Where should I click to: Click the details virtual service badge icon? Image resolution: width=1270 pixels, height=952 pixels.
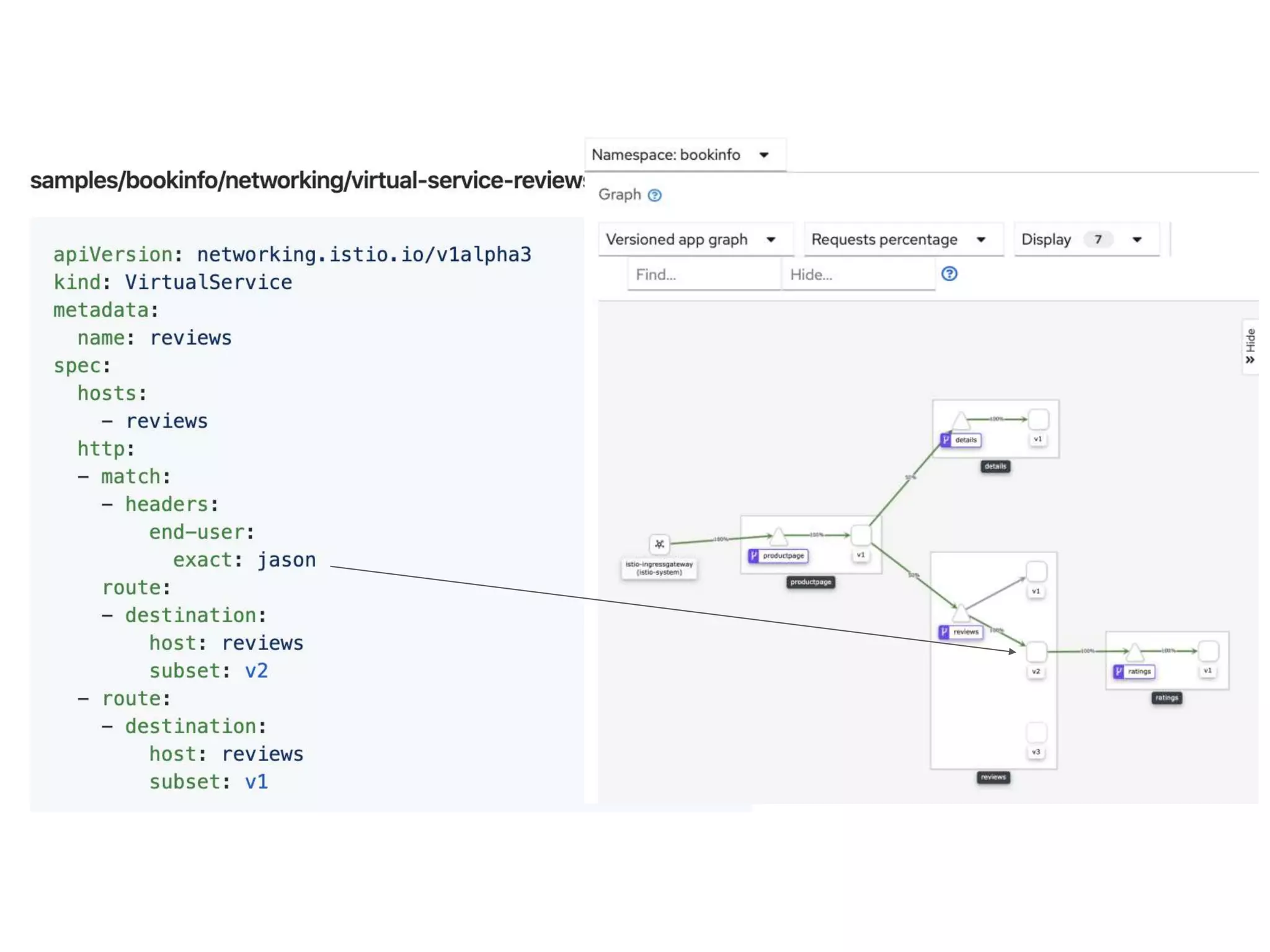[946, 439]
